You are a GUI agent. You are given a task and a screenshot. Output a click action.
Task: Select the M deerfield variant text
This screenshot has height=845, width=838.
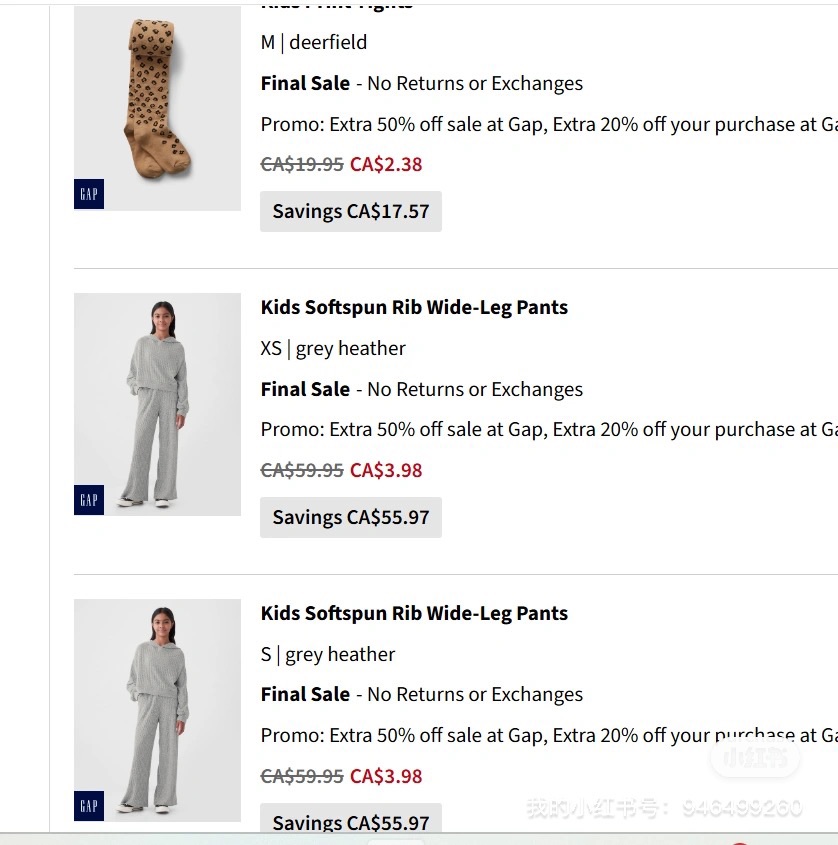coord(314,42)
